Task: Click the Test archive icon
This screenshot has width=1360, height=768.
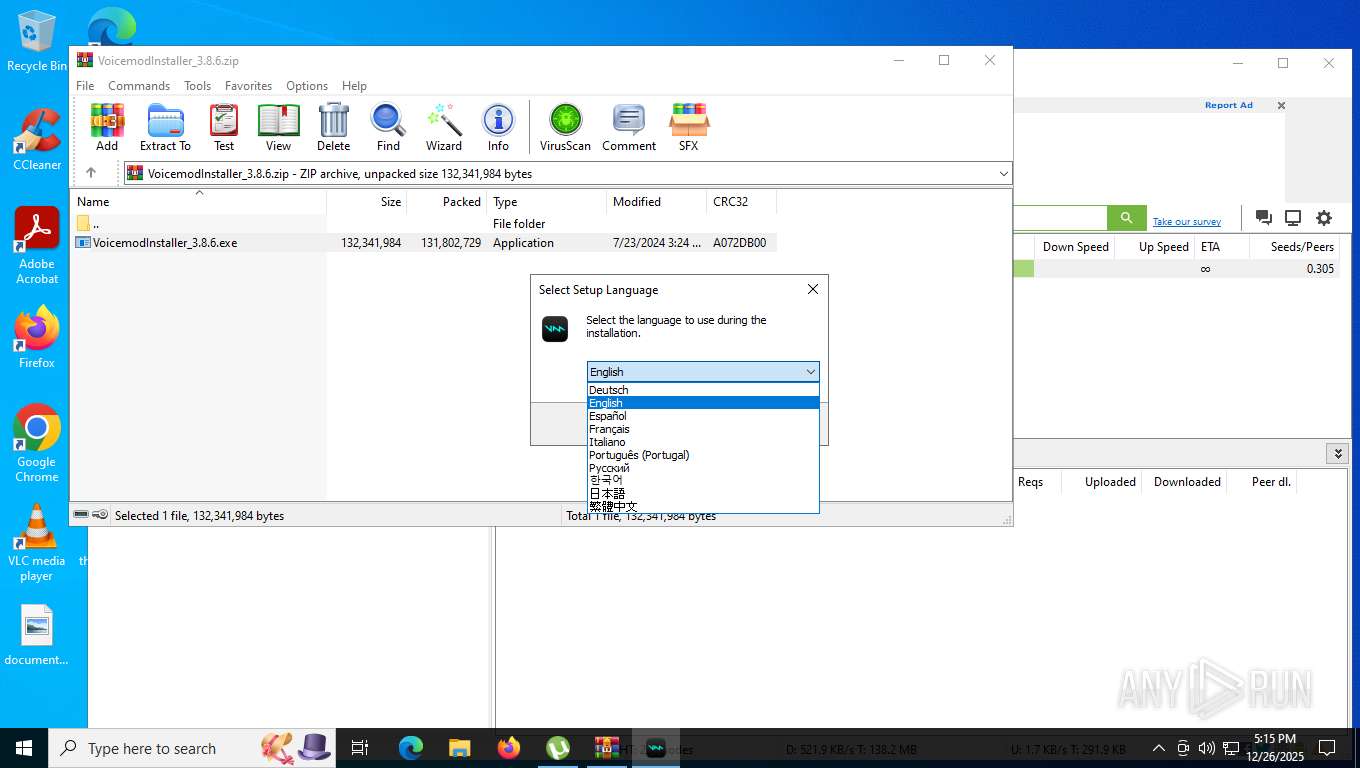Action: point(224,127)
